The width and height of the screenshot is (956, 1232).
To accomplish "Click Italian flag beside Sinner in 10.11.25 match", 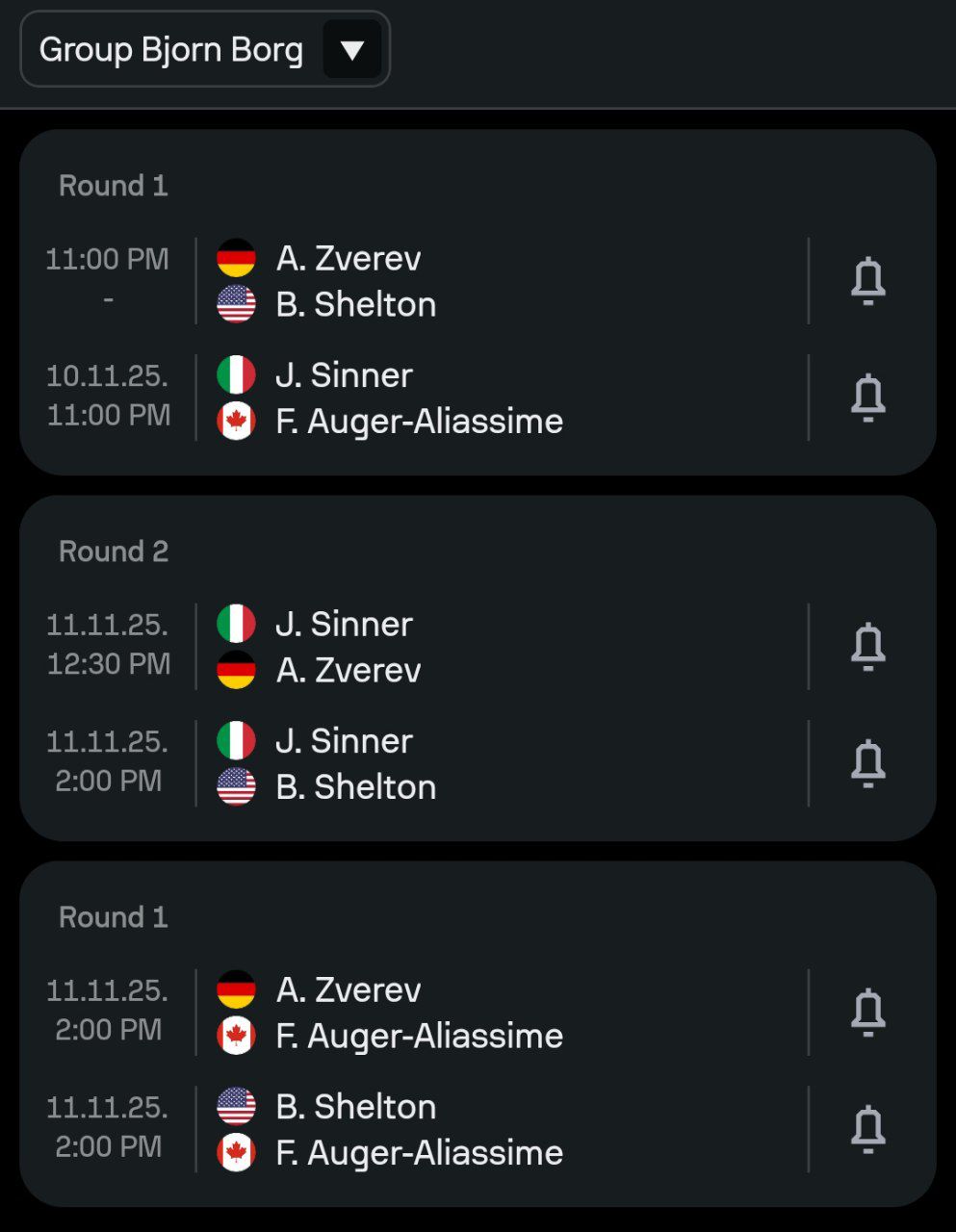I will pyautogui.click(x=236, y=374).
